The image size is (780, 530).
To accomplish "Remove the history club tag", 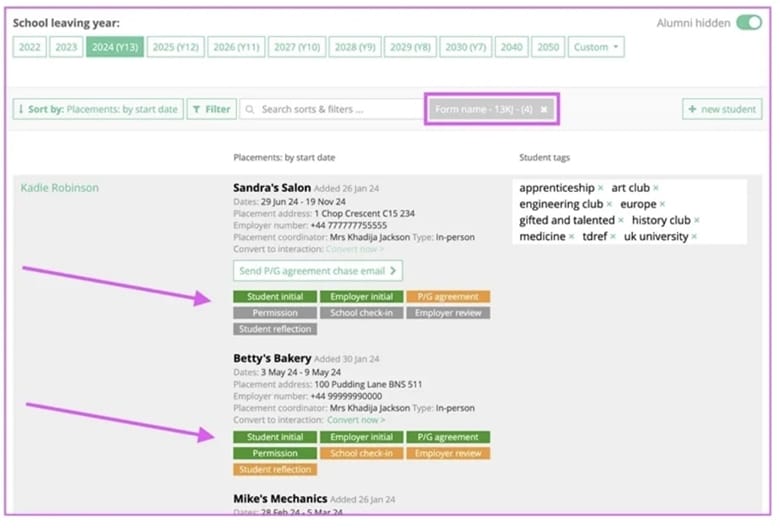I will click(x=696, y=220).
